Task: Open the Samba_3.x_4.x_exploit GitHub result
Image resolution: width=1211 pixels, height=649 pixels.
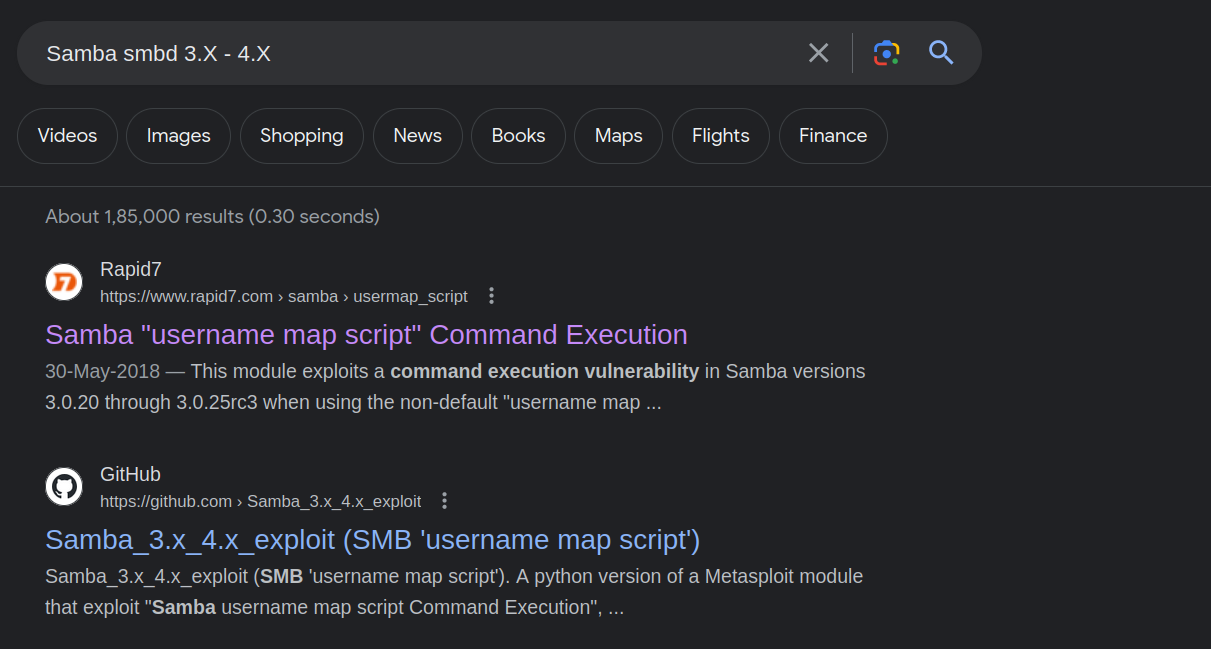Action: coord(373,540)
